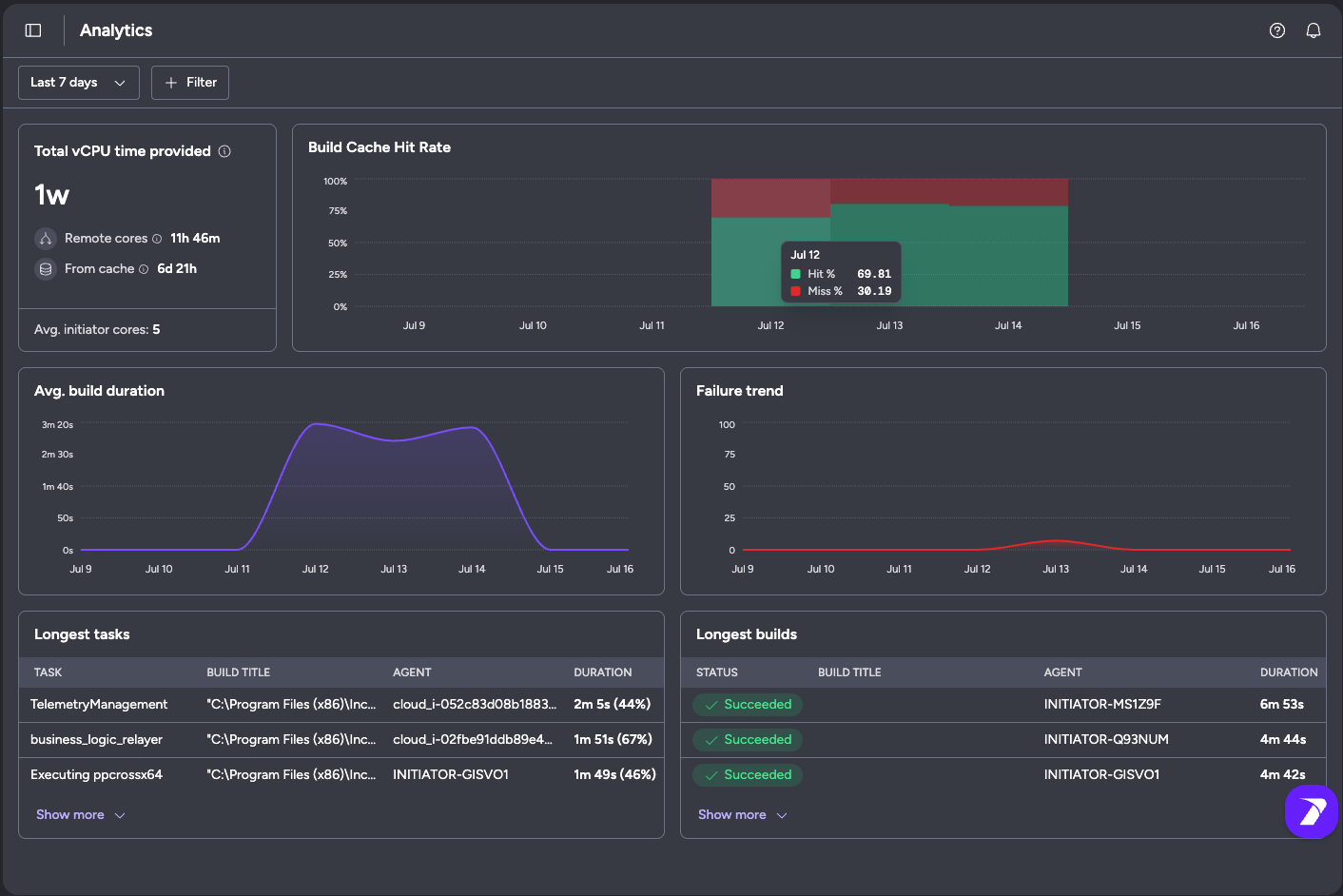This screenshot has width=1343, height=896.
Task: Expand Show more under Longest tasks
Action: click(80, 815)
